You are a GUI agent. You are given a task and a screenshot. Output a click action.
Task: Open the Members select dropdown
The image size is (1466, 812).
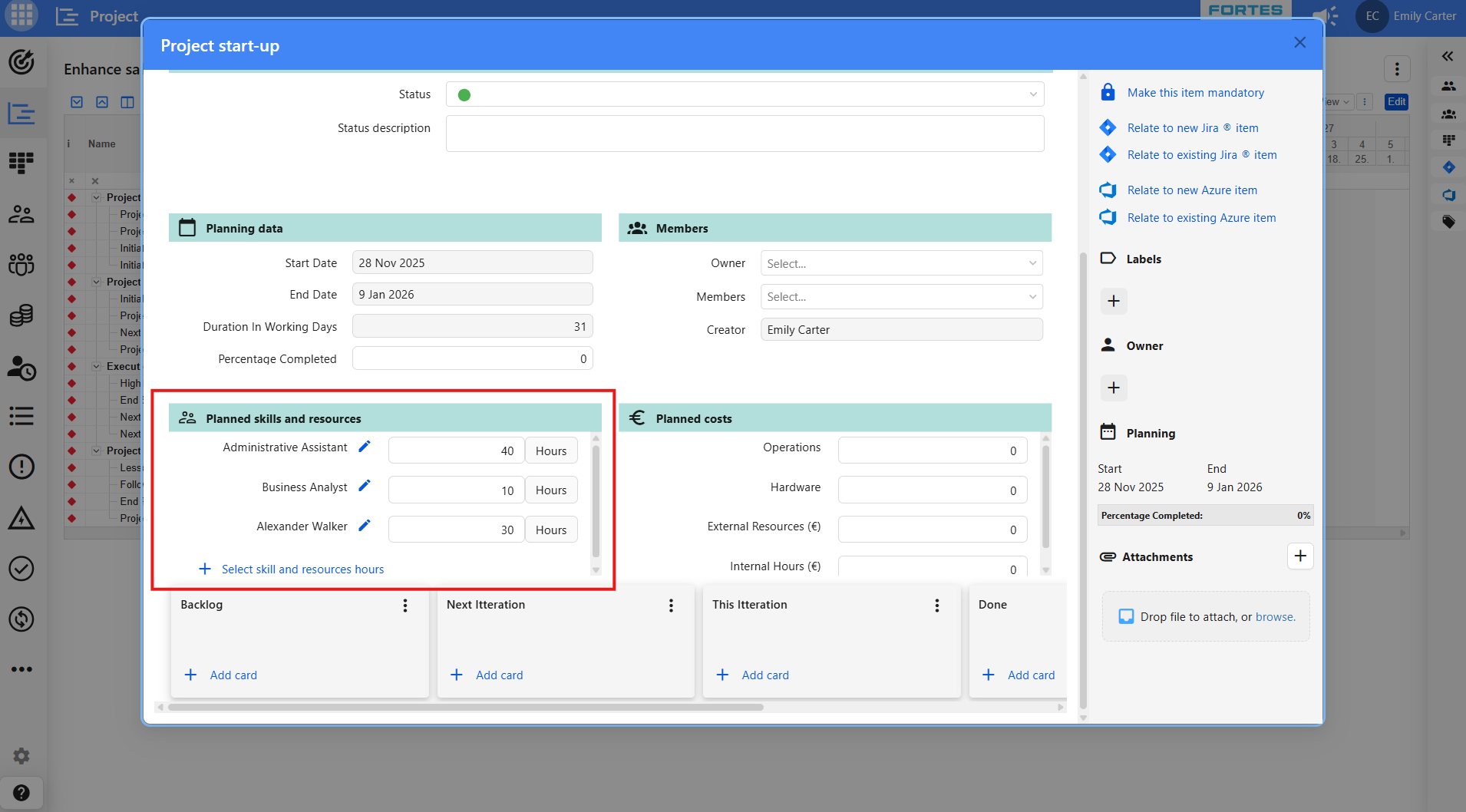tap(901, 297)
